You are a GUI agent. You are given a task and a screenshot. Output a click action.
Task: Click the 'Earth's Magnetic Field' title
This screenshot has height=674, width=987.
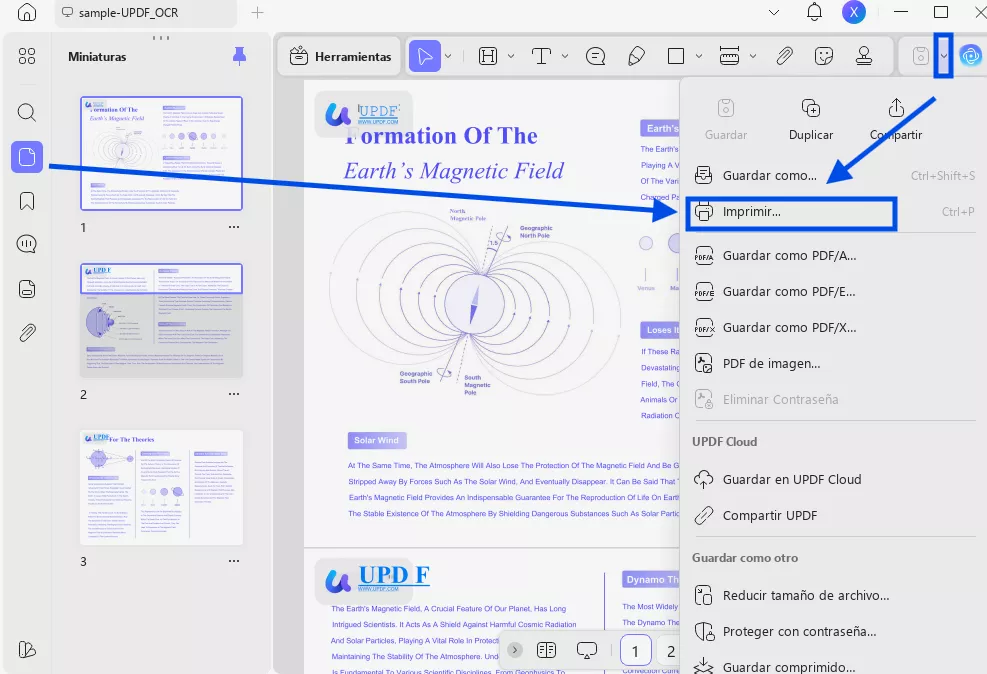(453, 171)
